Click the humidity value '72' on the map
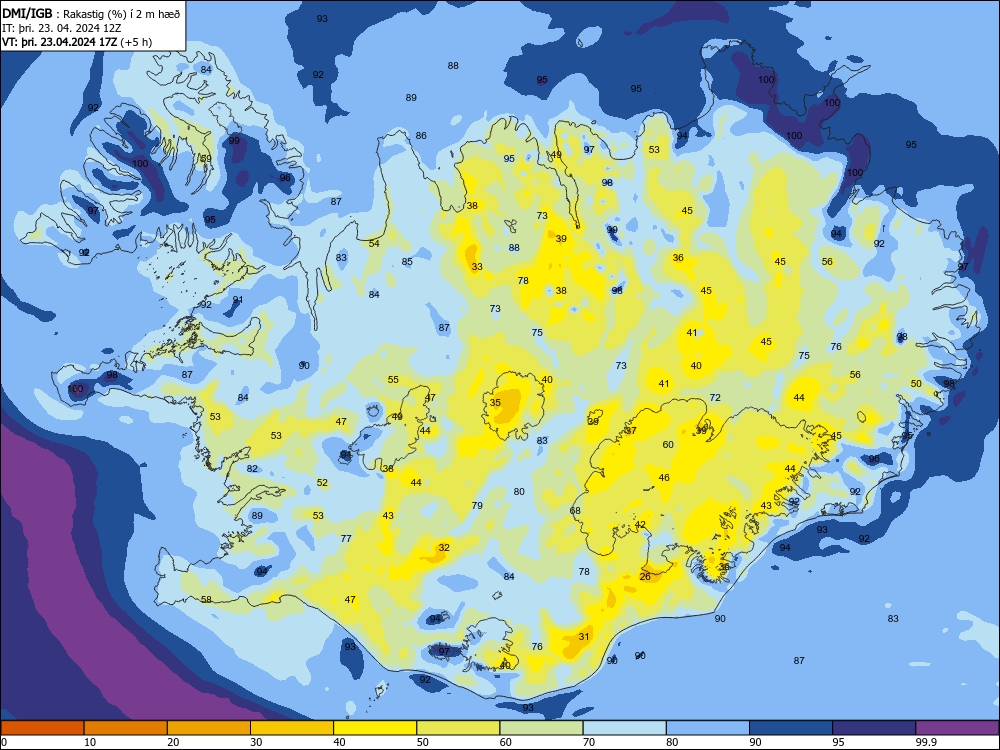 coord(715,397)
